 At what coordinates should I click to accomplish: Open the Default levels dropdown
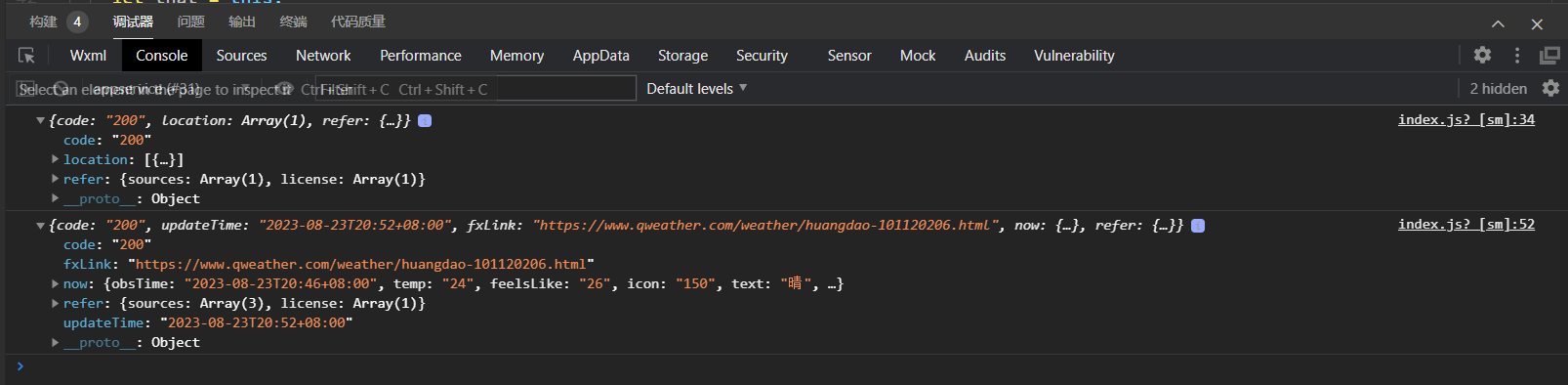click(696, 88)
